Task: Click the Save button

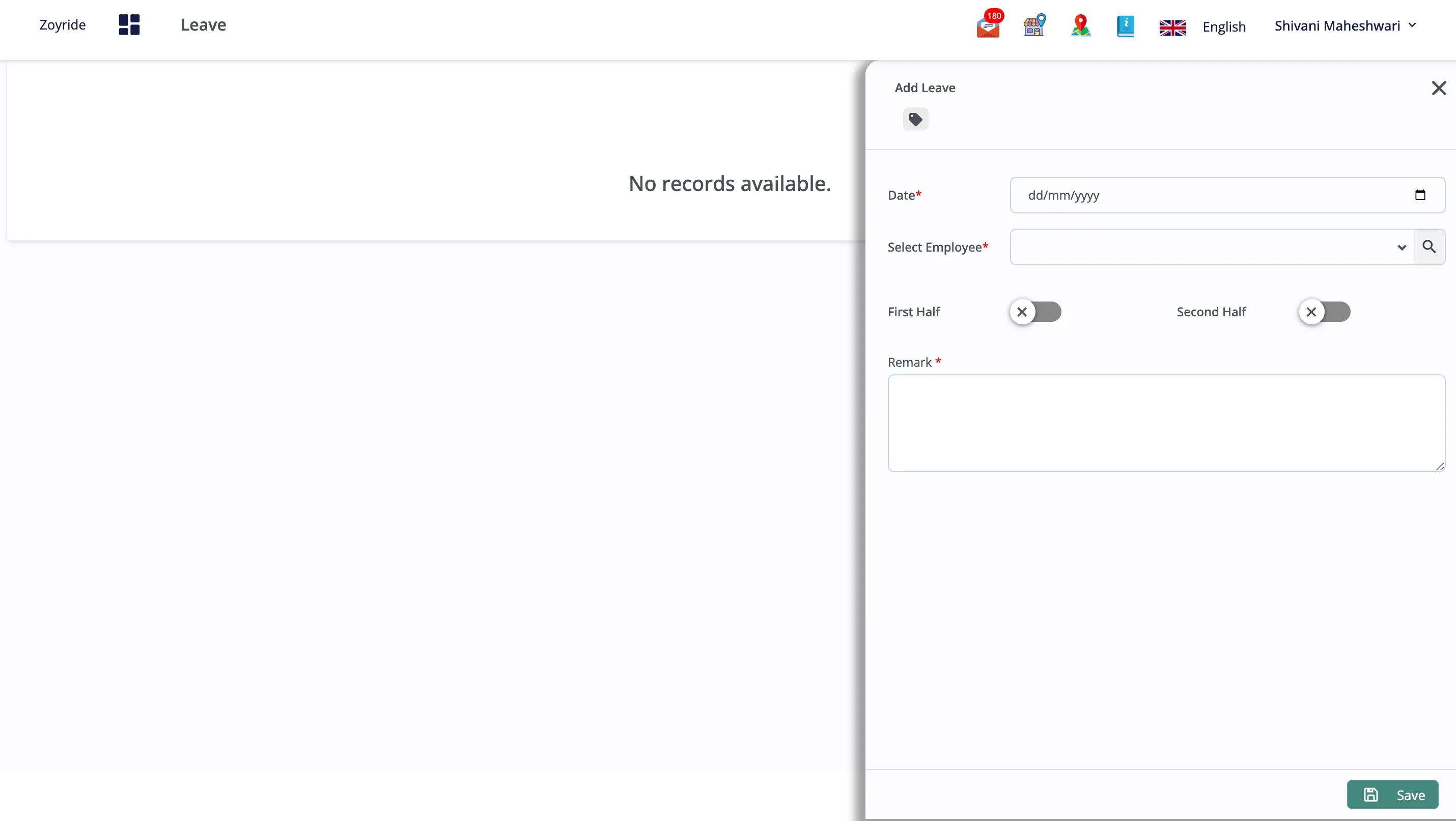Action: (x=1393, y=795)
